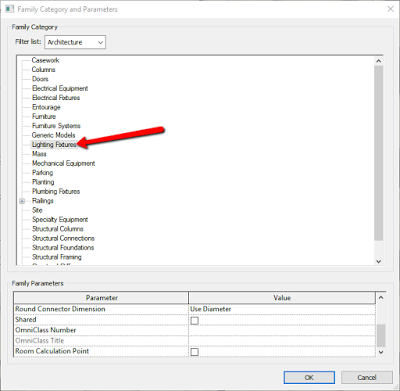Select Lighting Fixtures category
The width and height of the screenshot is (400, 391).
pyautogui.click(x=54, y=145)
